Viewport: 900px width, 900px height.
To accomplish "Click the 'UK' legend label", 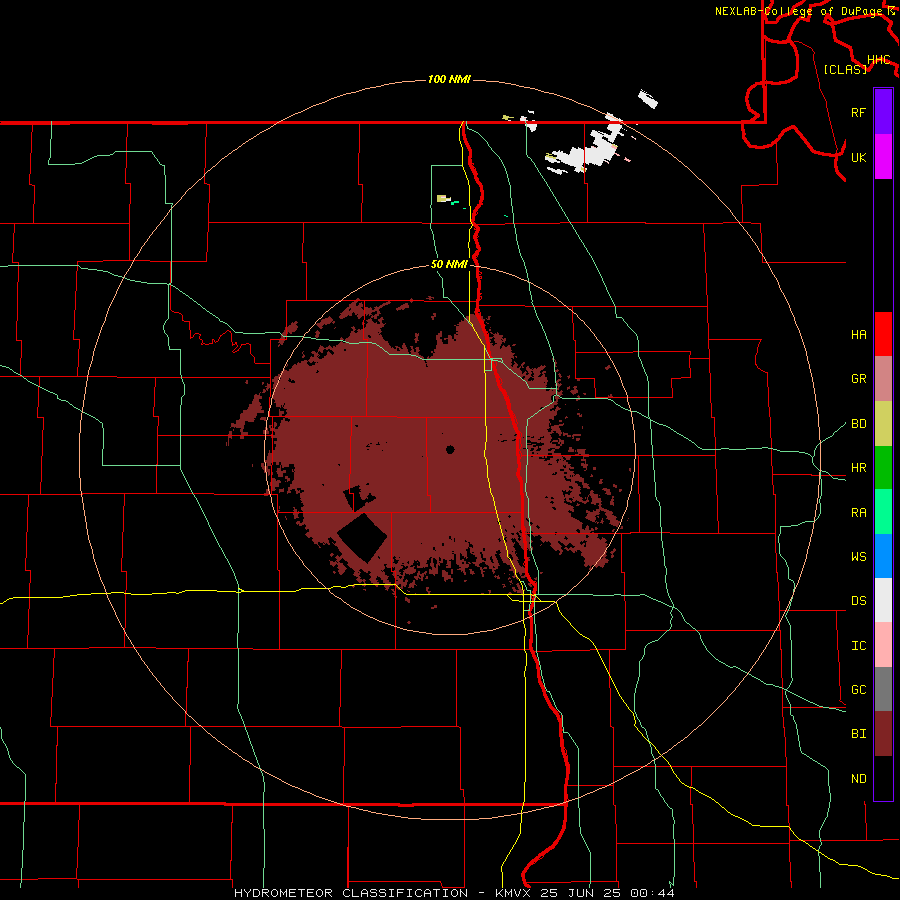I will click(x=859, y=157).
